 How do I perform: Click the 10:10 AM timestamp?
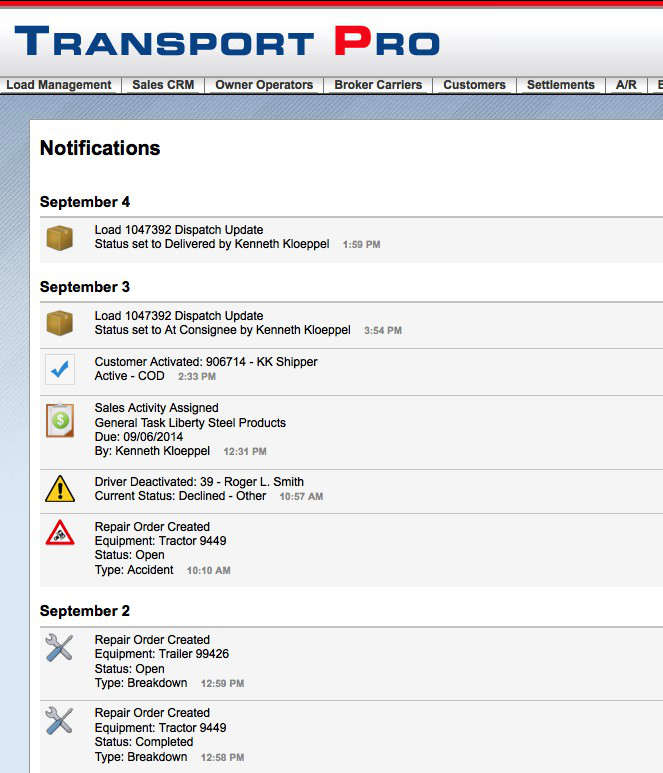[x=209, y=570]
